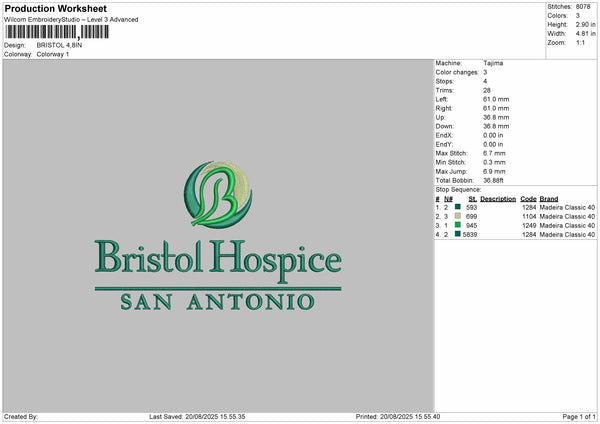Viewport: 600px width, 424px height.
Task: Click the bright green swatch in stop 3
Action: [x=457, y=225]
